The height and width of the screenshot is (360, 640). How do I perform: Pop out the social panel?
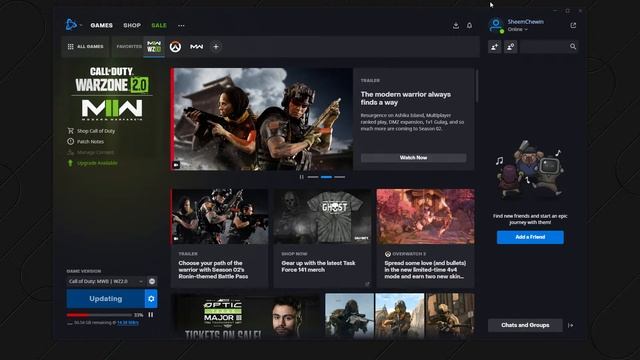(573, 25)
